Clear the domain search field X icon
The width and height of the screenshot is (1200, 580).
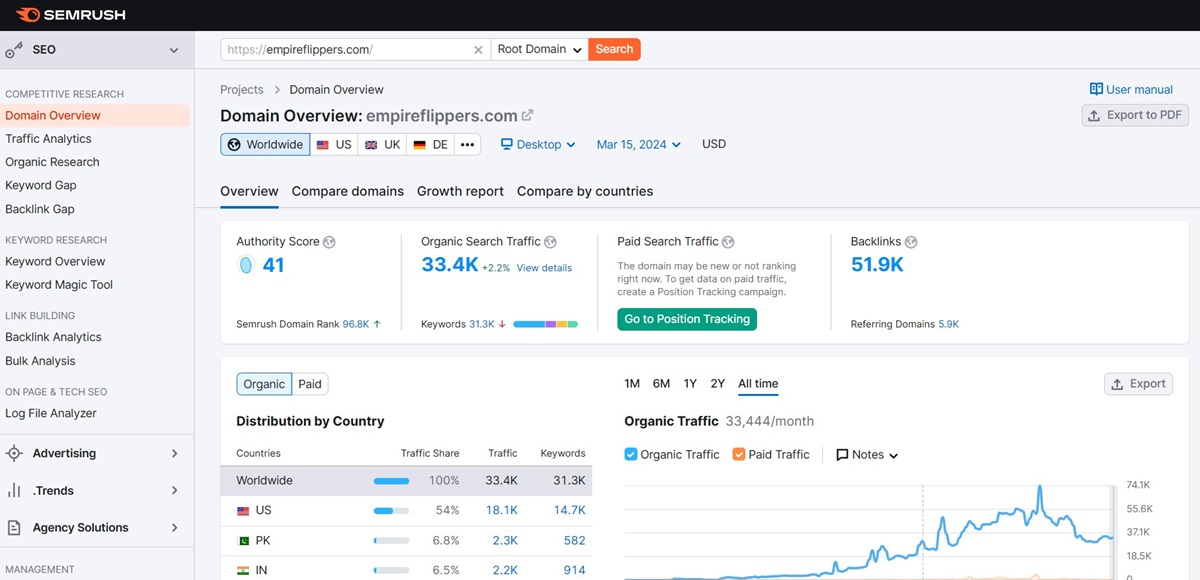tap(478, 50)
